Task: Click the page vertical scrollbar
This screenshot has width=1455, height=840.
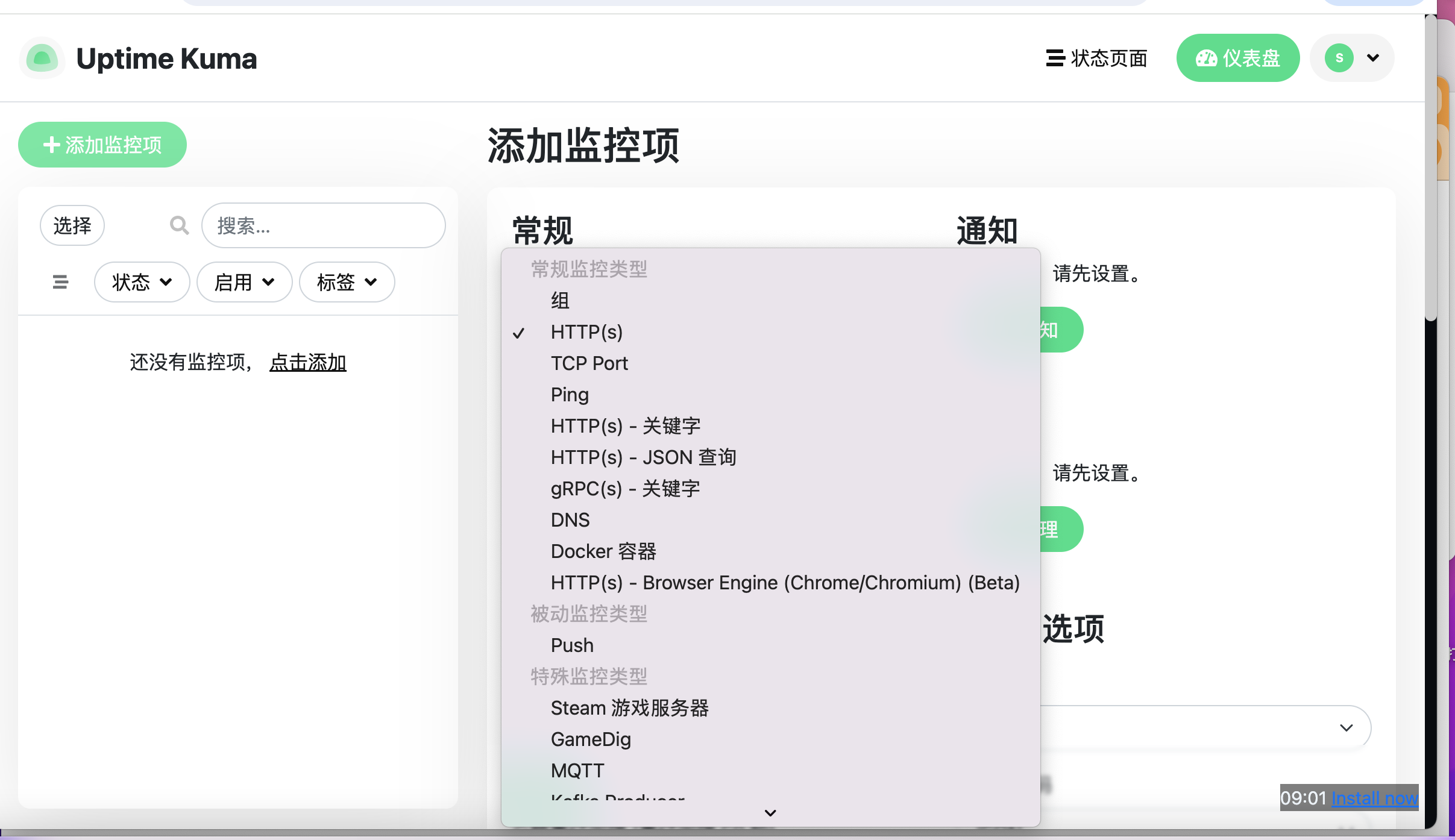Action: click(1431, 169)
